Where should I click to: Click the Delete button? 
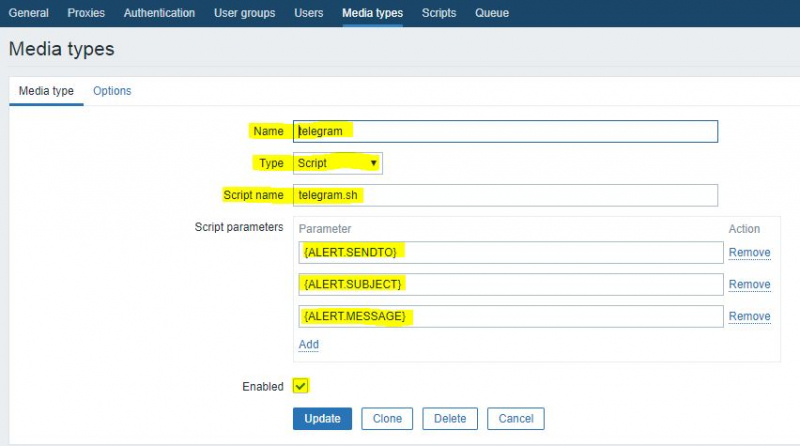(x=450, y=418)
